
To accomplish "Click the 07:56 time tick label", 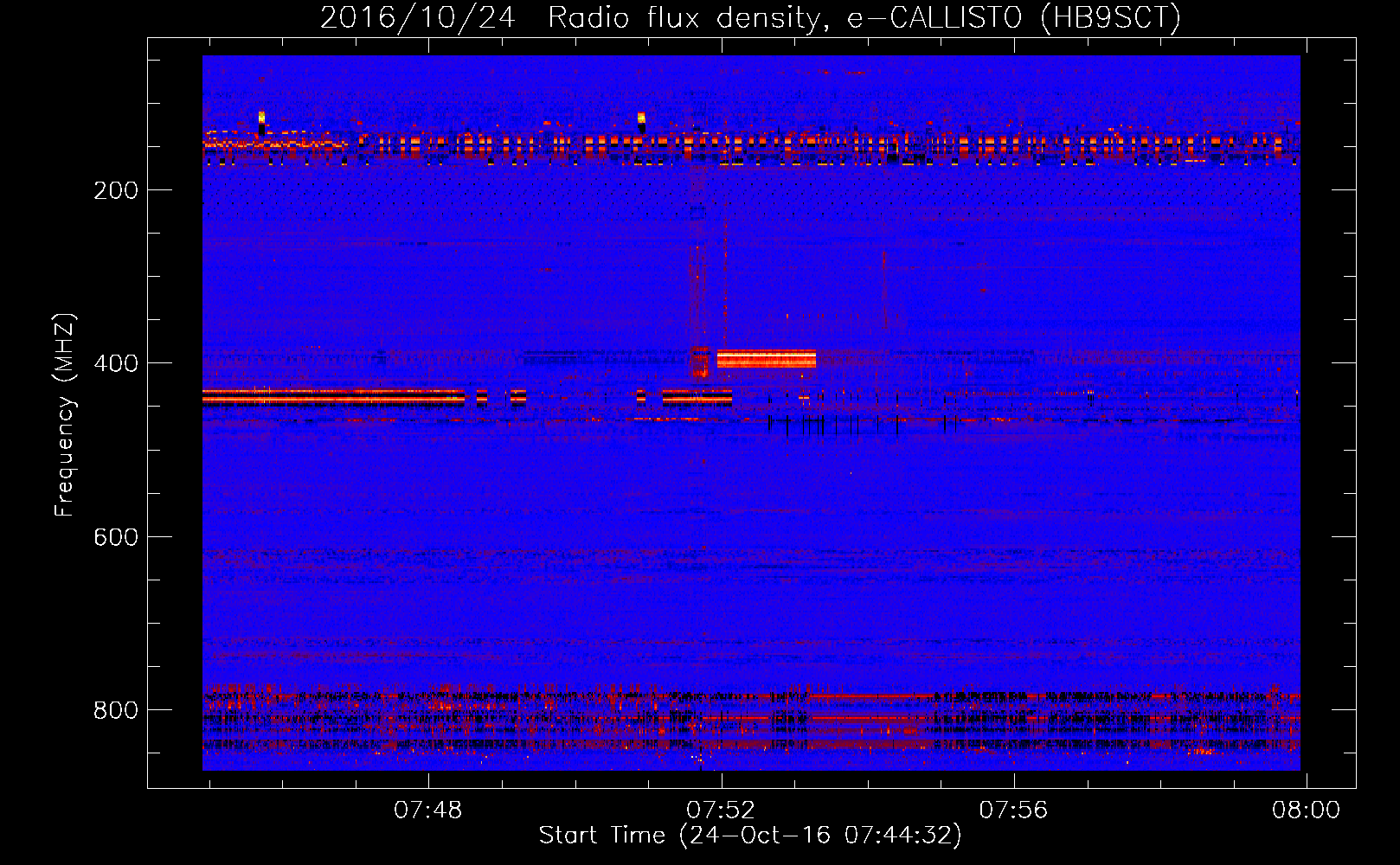I will coord(1013,811).
